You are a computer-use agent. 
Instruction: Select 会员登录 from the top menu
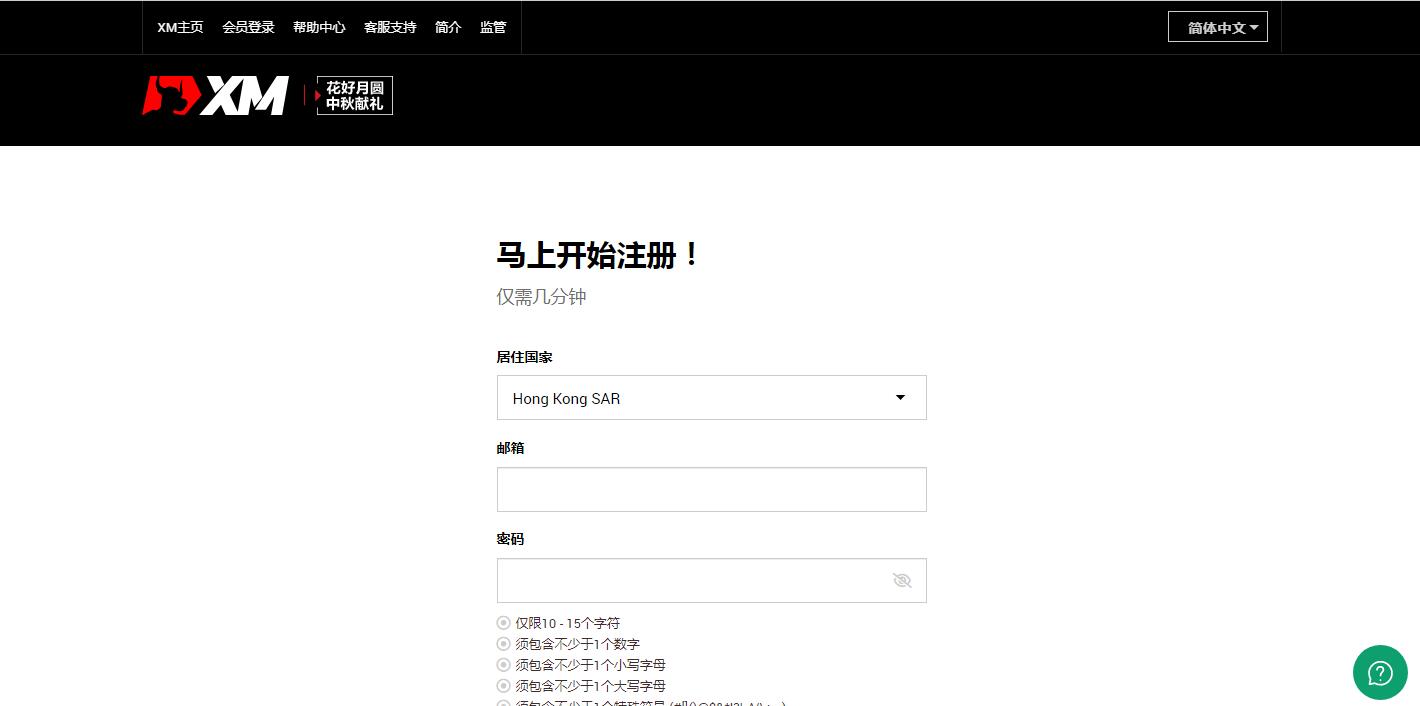pyautogui.click(x=248, y=27)
